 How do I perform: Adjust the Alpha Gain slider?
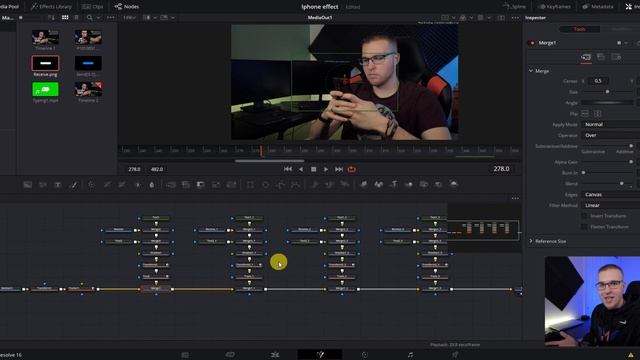(607, 162)
